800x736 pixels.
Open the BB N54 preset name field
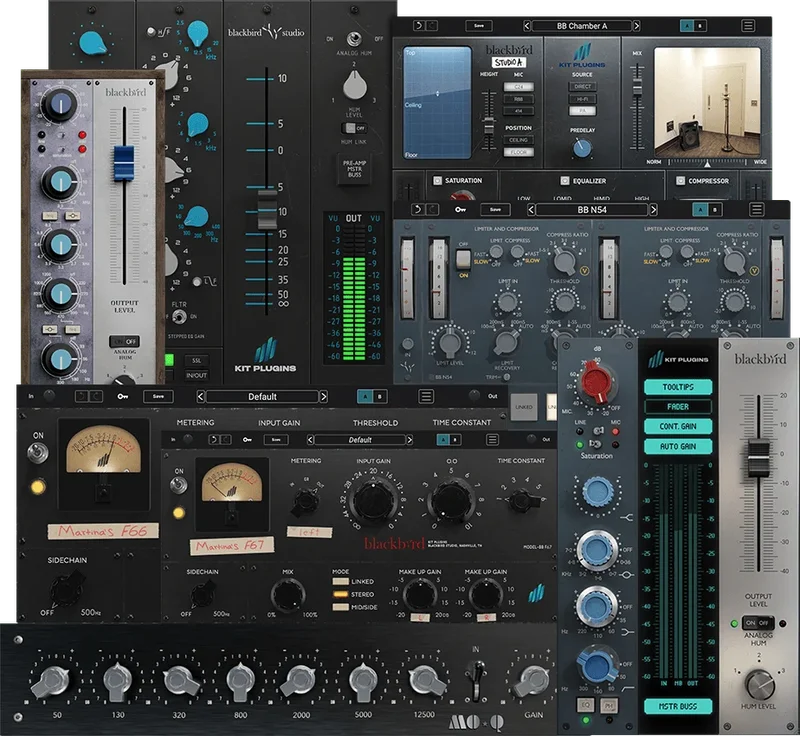(592, 210)
